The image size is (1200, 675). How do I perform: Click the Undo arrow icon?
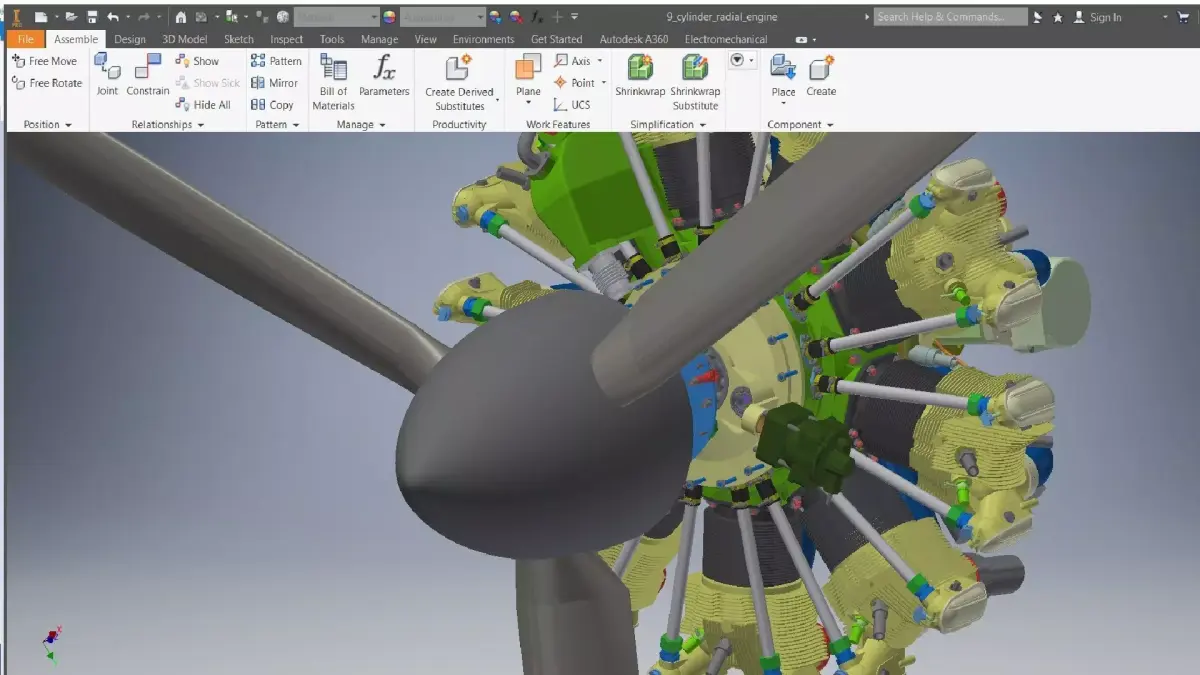coord(113,17)
